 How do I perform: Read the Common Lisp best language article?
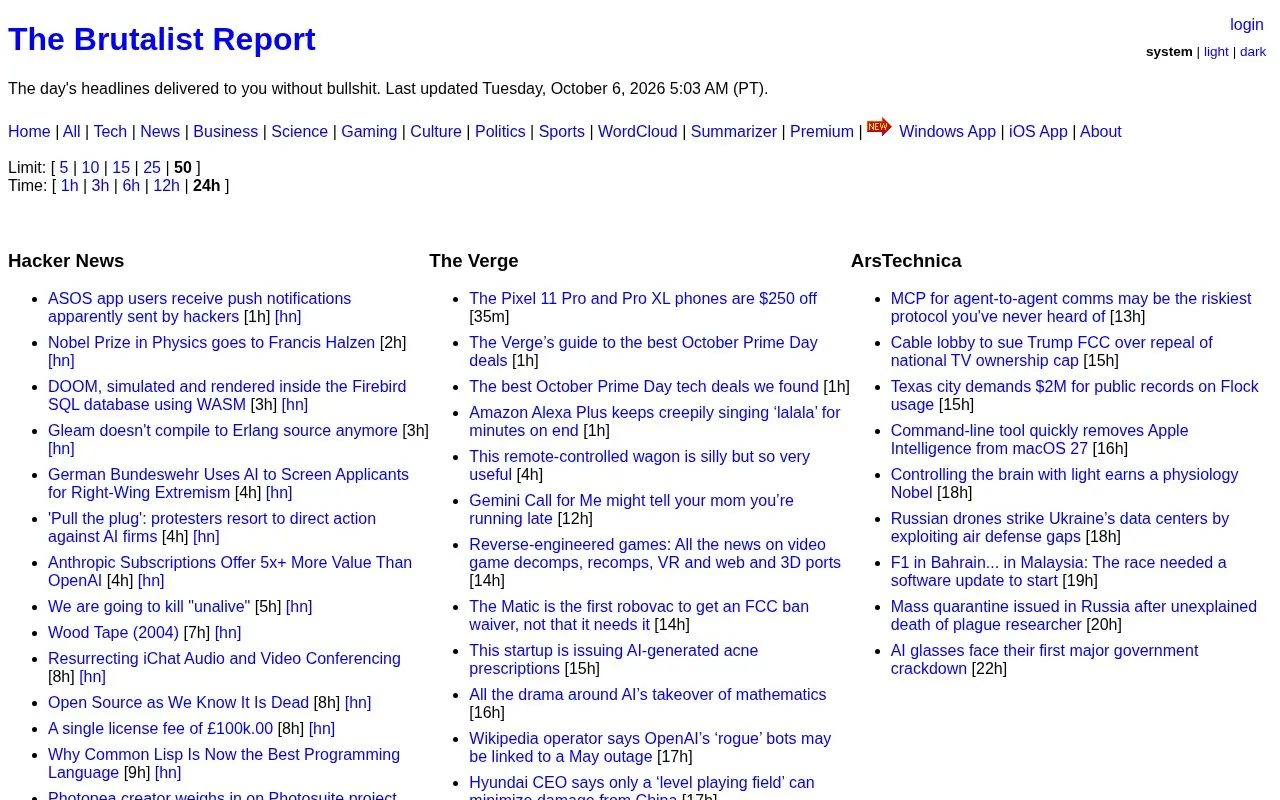(224, 764)
